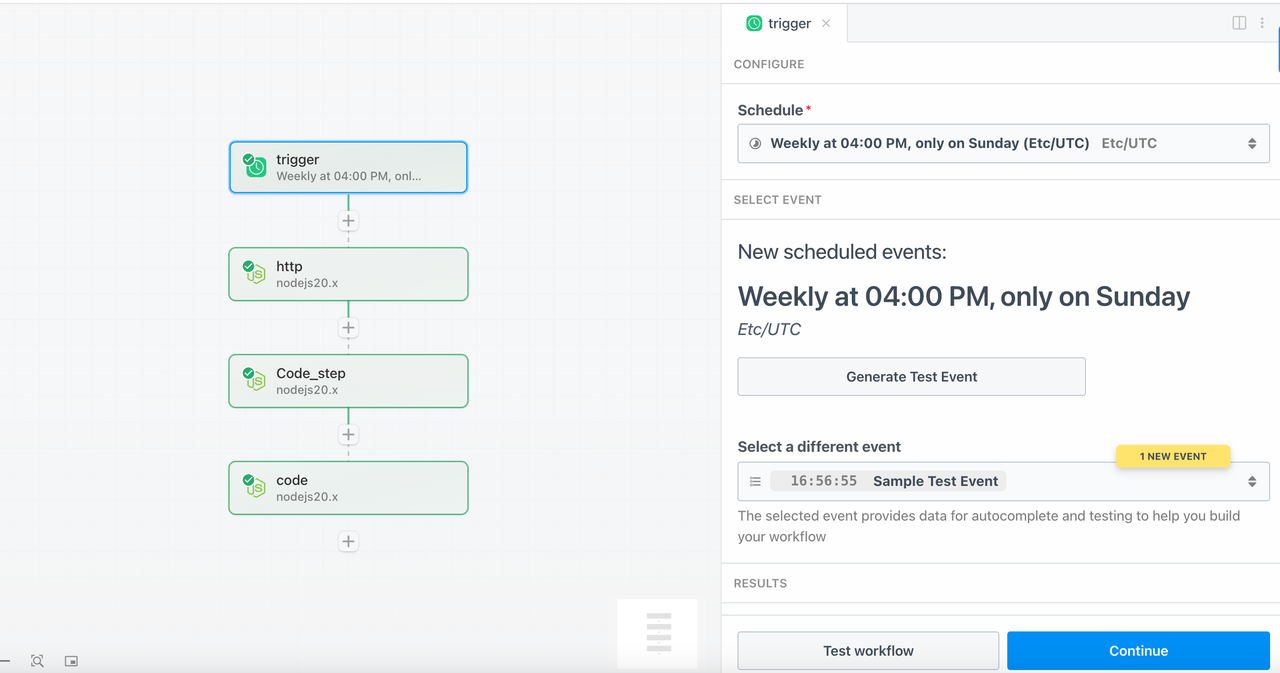Click Generate Test Event button
The height and width of the screenshot is (673, 1280).
point(912,377)
